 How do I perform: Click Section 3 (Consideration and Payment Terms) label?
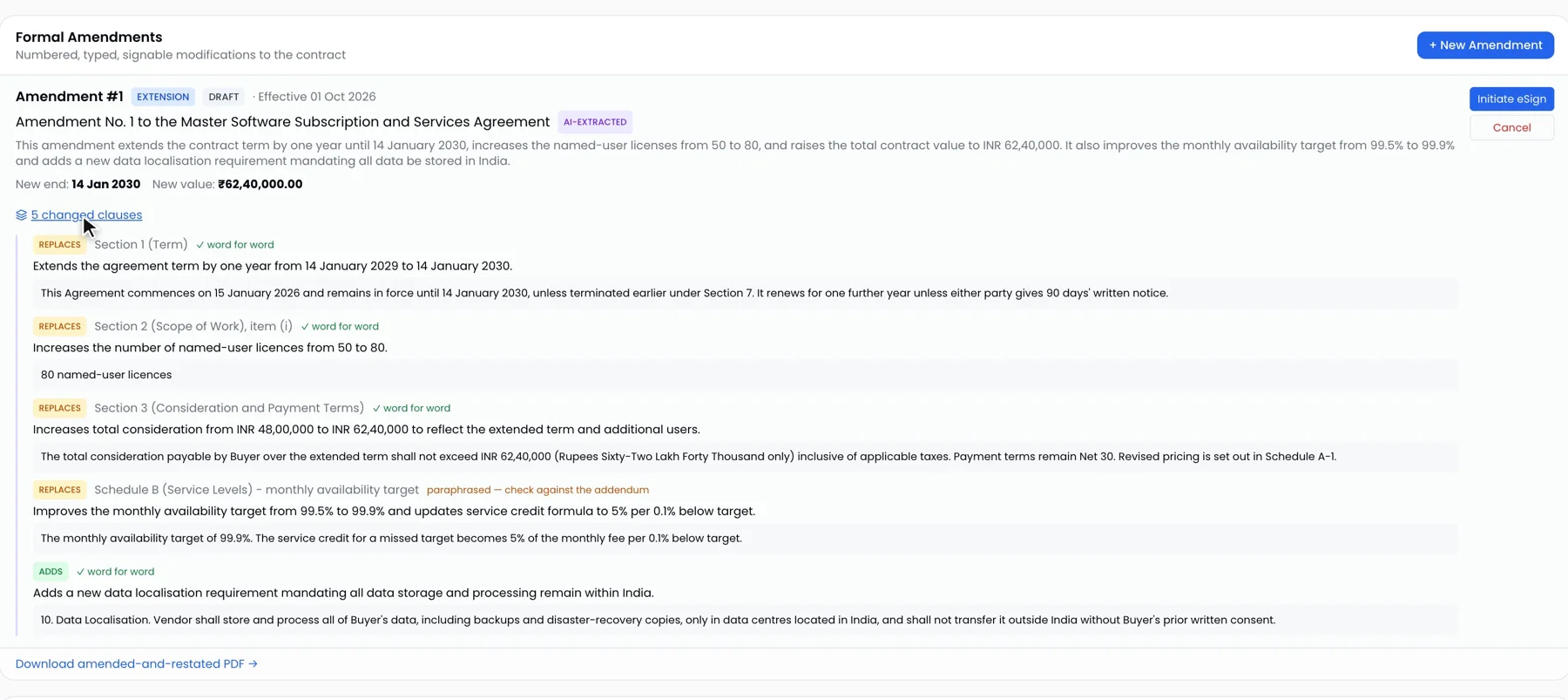[x=229, y=408]
